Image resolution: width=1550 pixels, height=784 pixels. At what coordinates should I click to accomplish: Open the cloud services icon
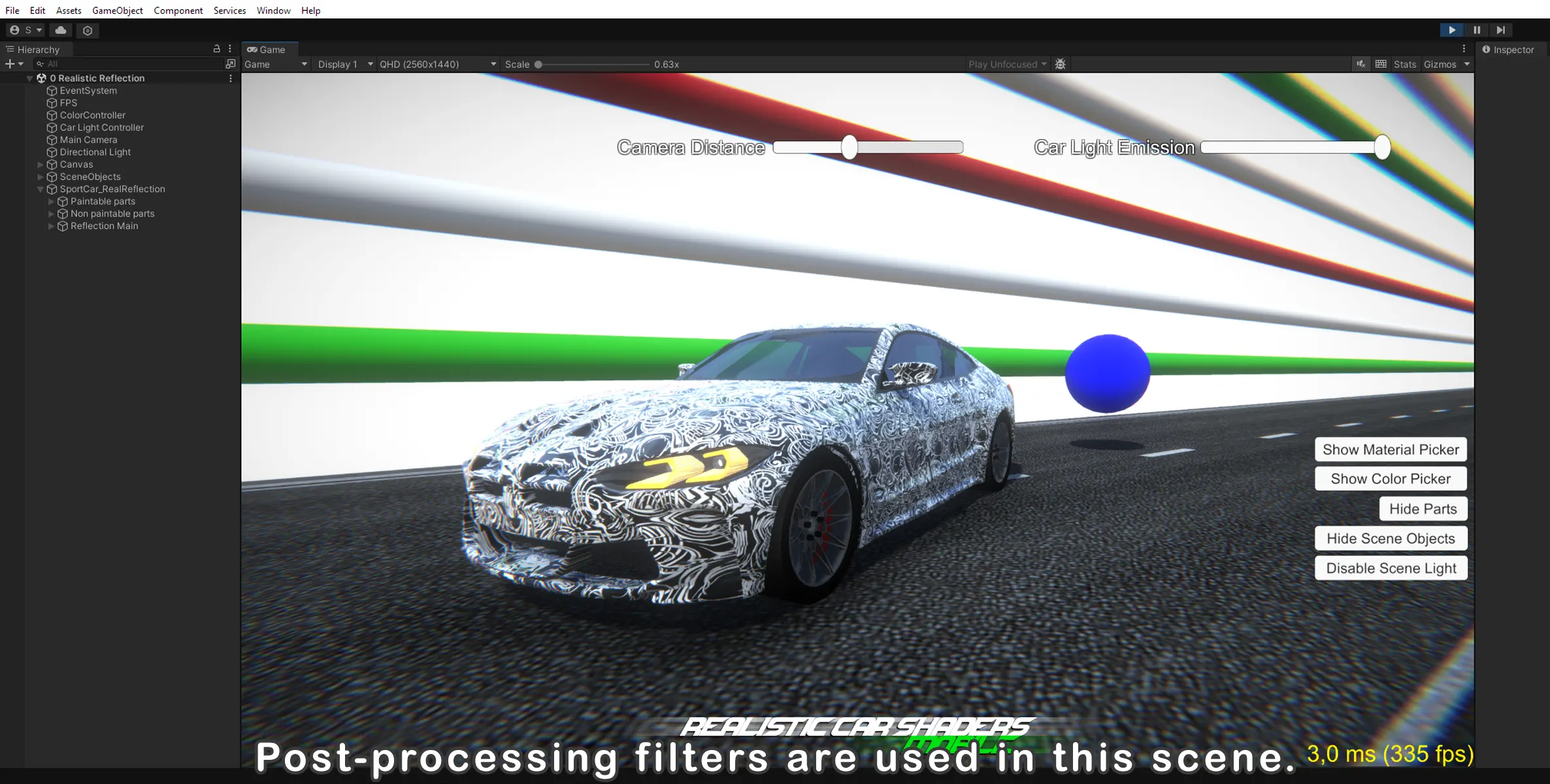point(61,30)
